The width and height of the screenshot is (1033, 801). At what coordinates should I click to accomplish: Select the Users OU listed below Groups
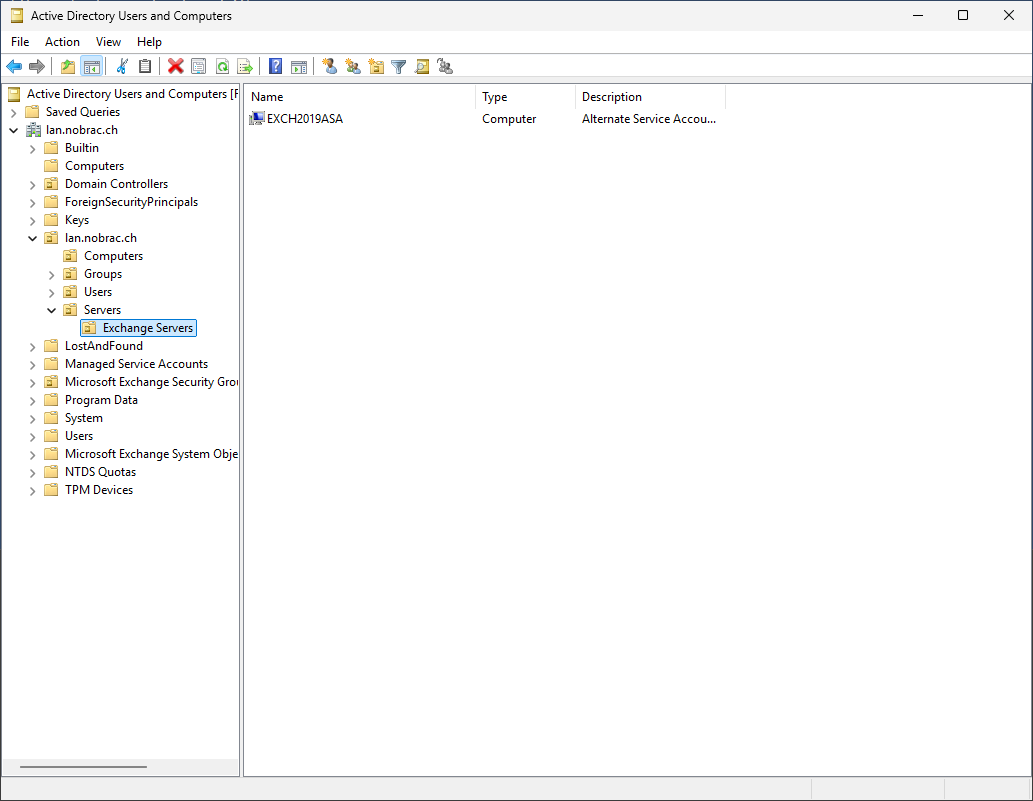(98, 292)
